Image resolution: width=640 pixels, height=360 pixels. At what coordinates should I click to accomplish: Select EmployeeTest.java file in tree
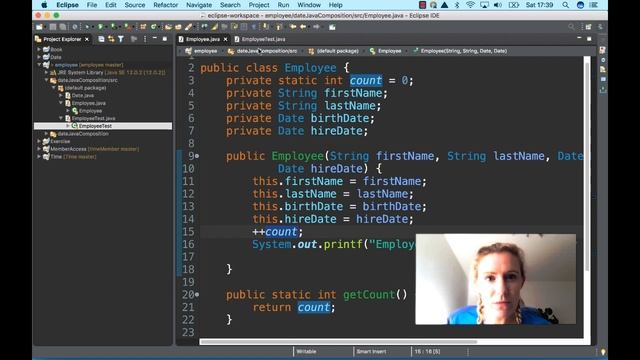coord(93,118)
